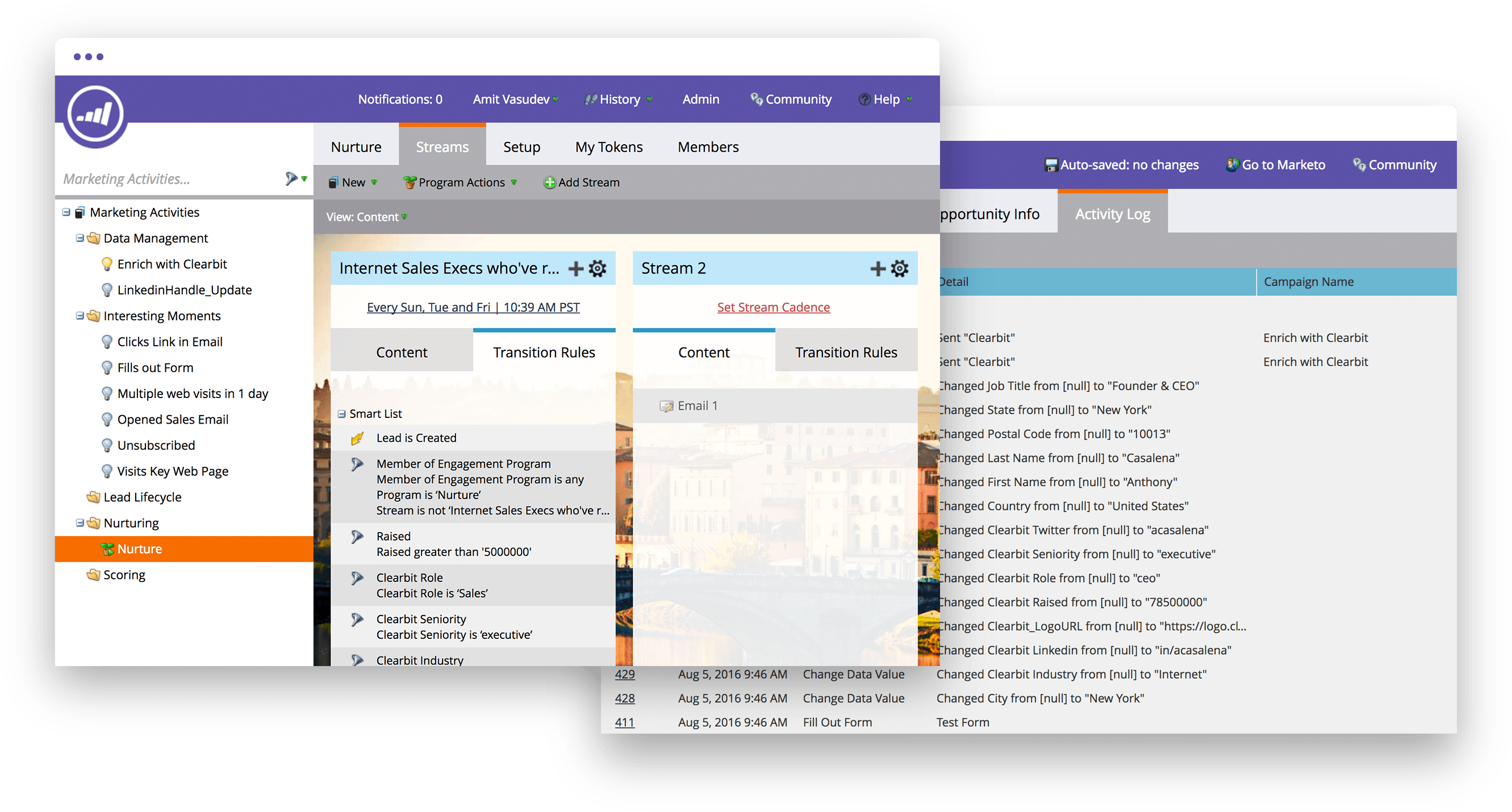Image resolution: width=1512 pixels, height=812 pixels.
Task: Click the Unsubscribed lightbulb icon
Action: click(x=107, y=445)
